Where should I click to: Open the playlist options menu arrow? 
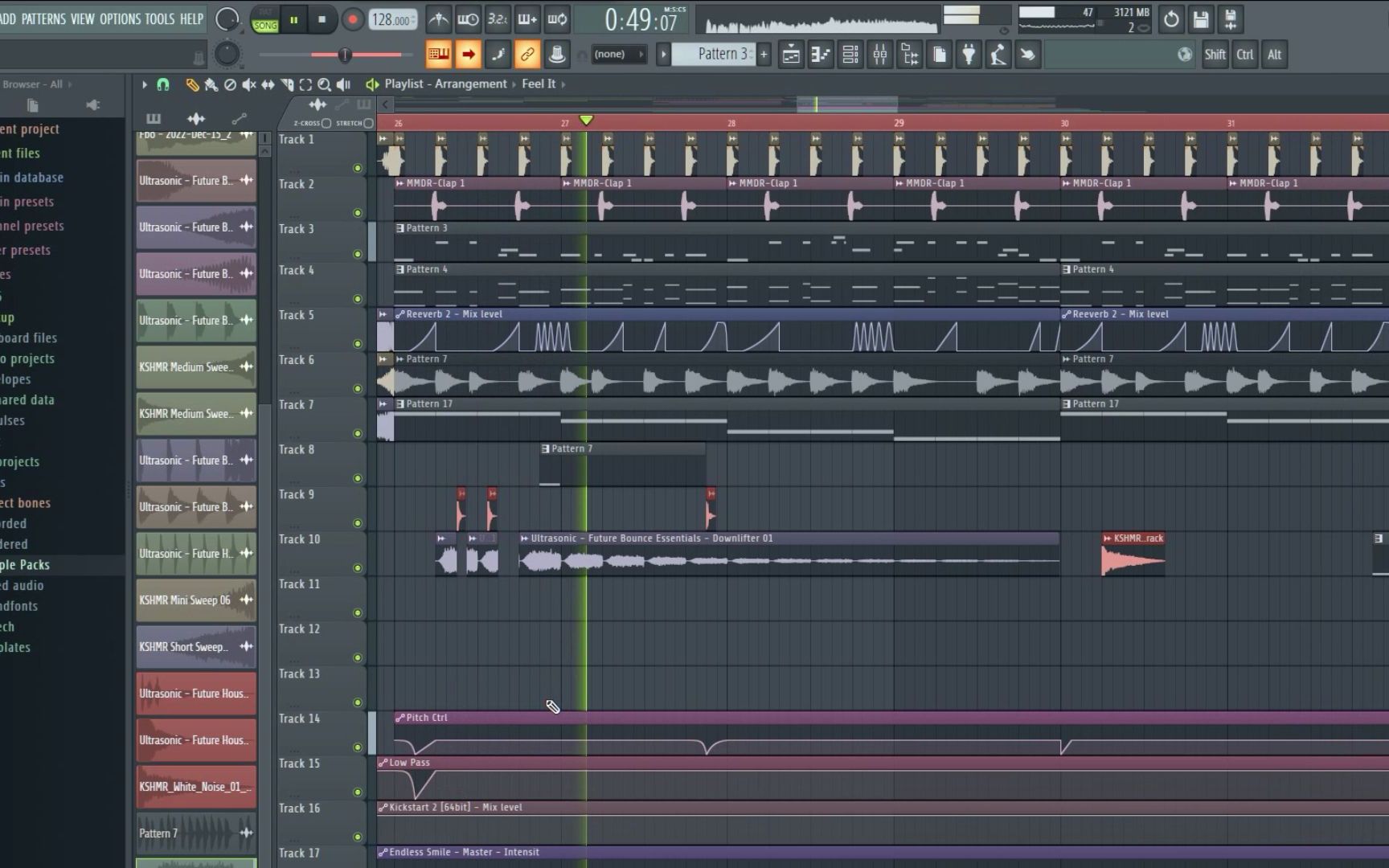(145, 84)
